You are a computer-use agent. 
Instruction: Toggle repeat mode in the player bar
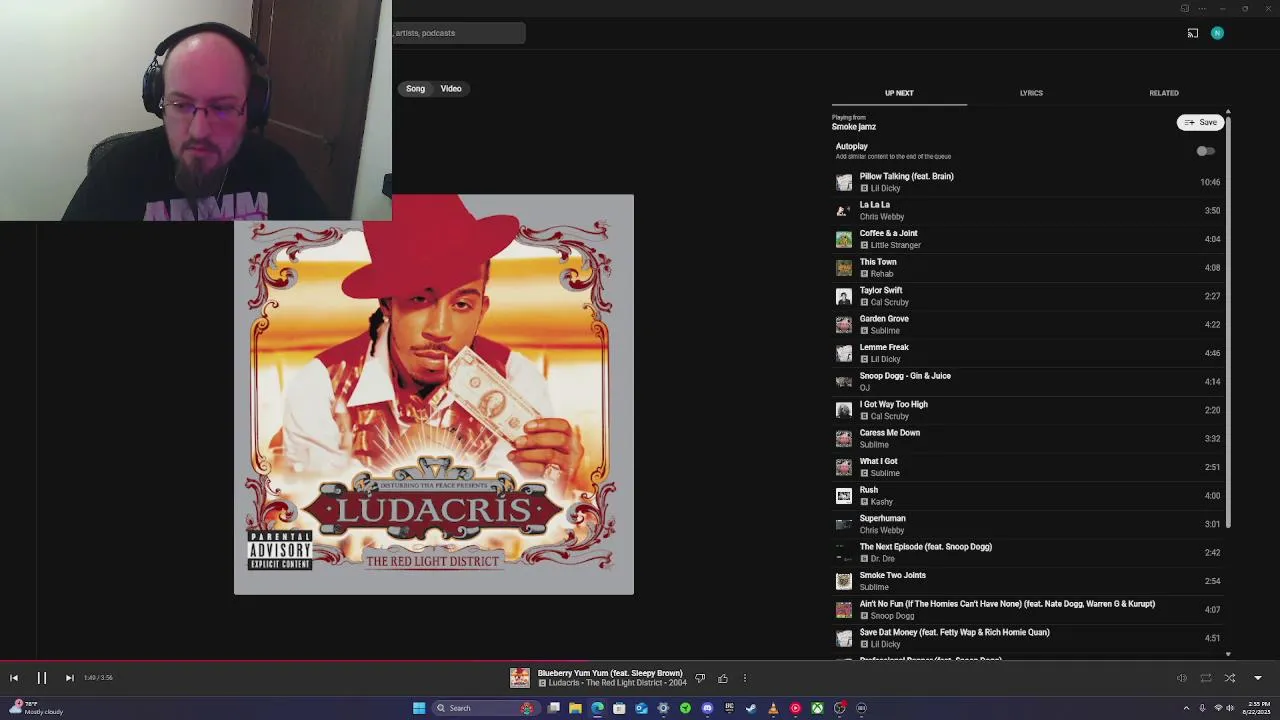[x=1206, y=678]
